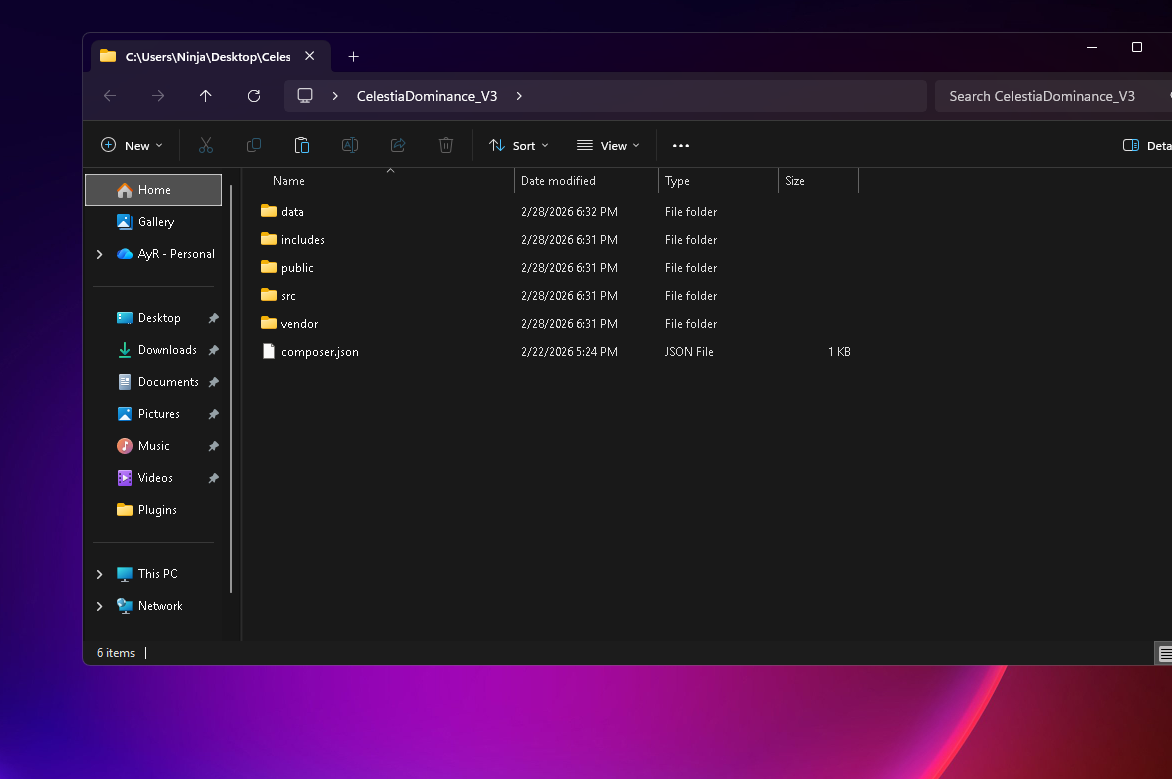Click the Cut scissors icon
Image resolution: width=1172 pixels, height=779 pixels.
[206, 146]
